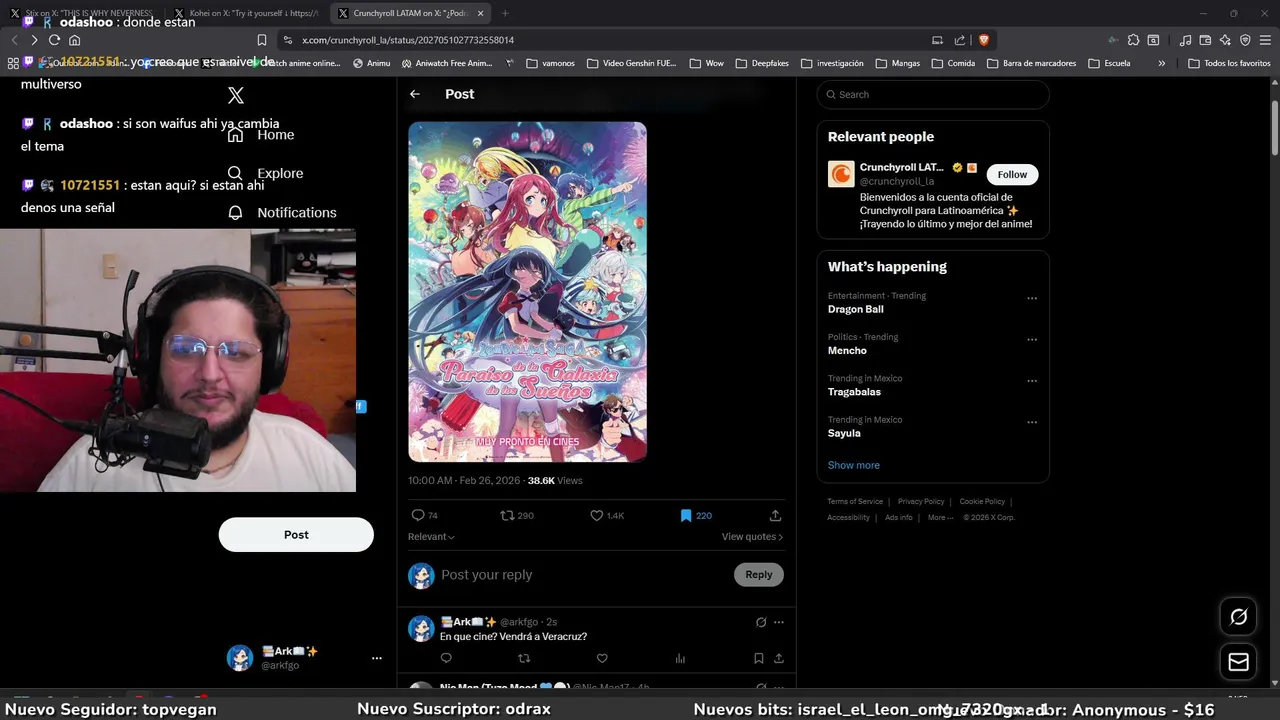
Task: Like arkfgo's reply about Veracruz
Action: coord(602,658)
